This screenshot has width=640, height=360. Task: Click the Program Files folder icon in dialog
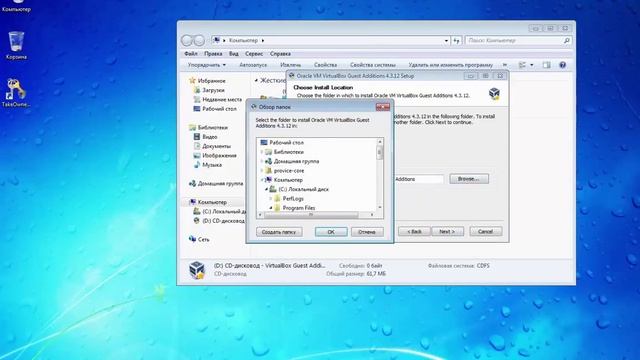[277, 208]
